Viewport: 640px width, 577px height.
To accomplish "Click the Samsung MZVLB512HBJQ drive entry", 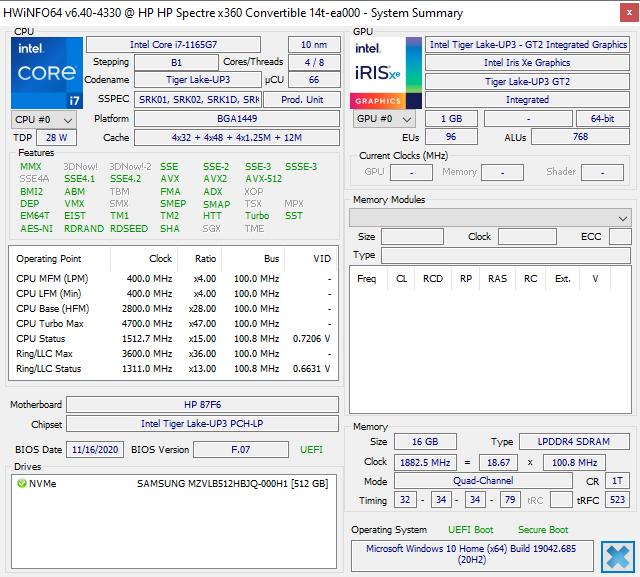I will (231, 484).
